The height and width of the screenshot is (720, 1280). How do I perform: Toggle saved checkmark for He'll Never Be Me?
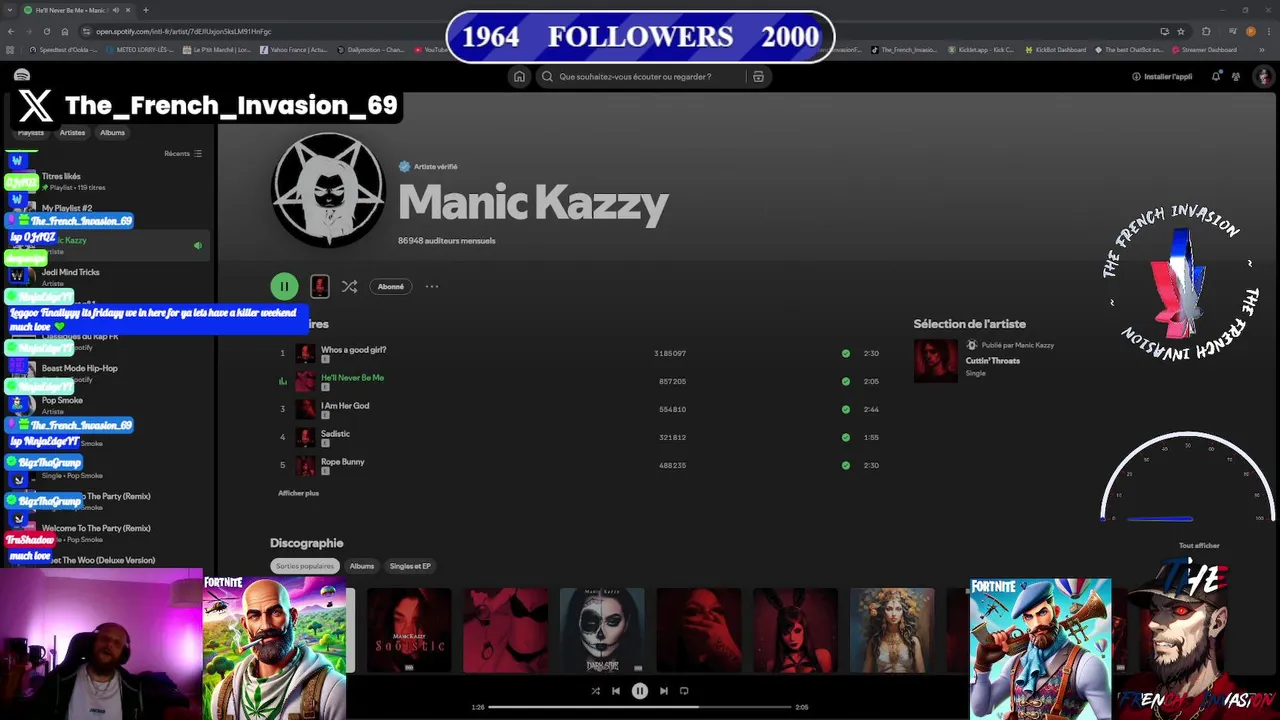846,381
